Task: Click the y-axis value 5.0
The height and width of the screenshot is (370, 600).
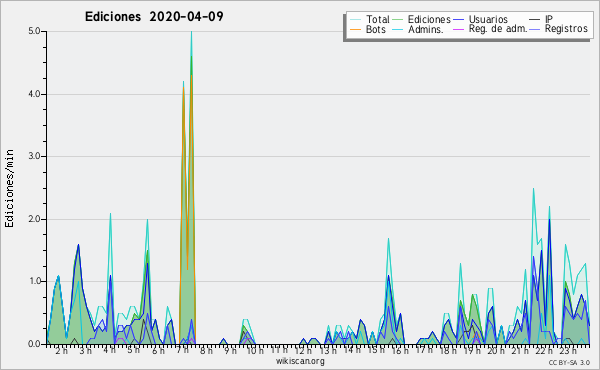Action: coord(34,31)
